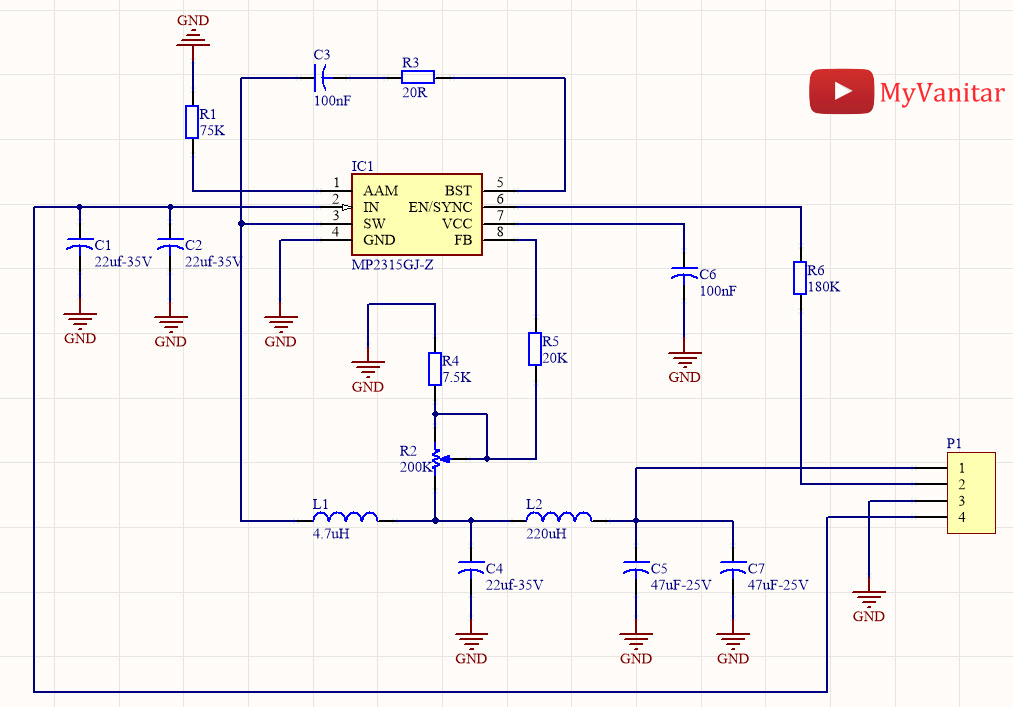Select pin number 5 beside the BST pin
The image size is (1013, 707).
coord(500,183)
